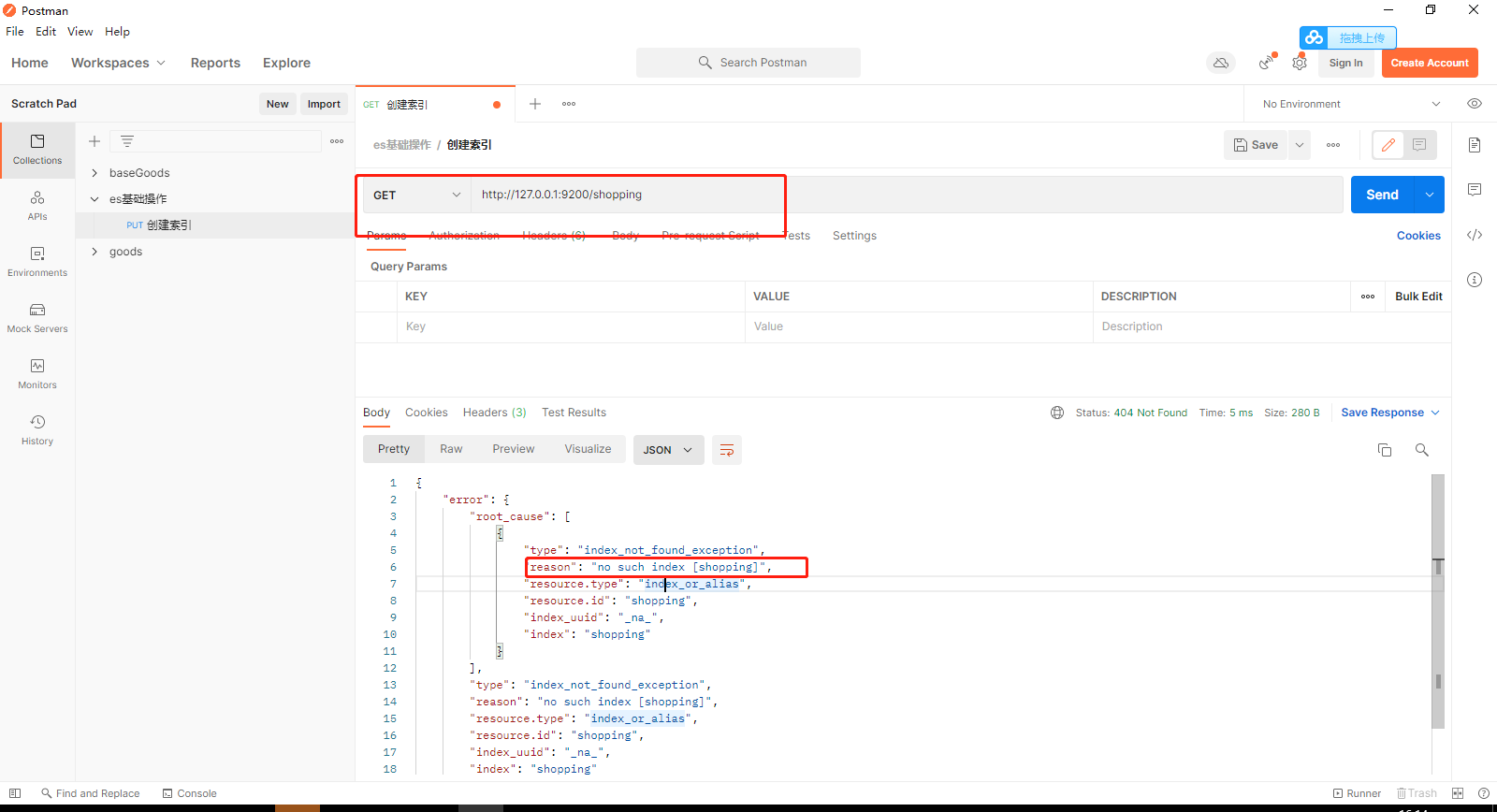Click the comment mode icon beside pencil

point(1419,145)
